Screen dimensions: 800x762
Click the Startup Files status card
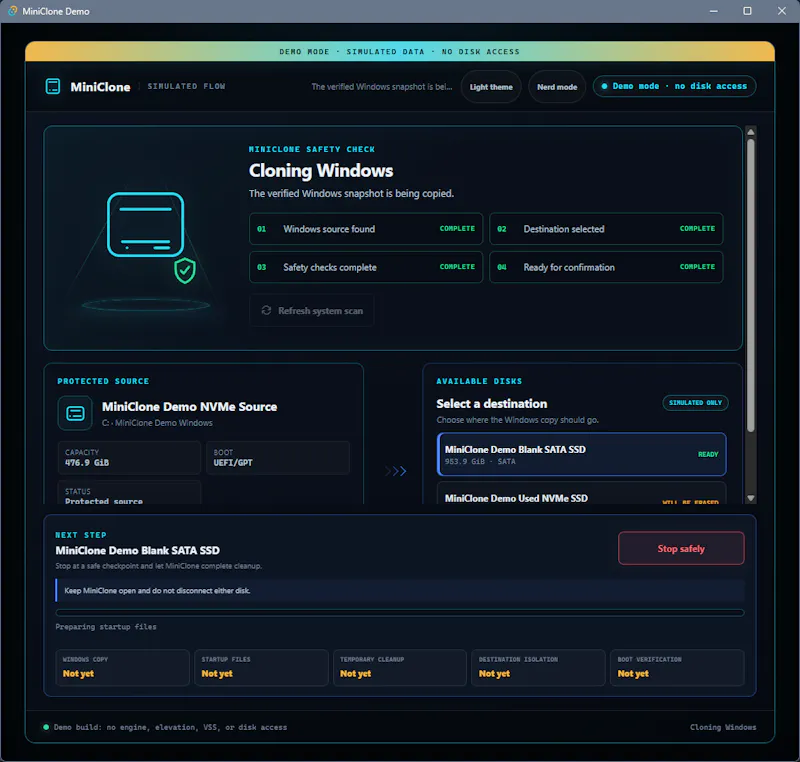tap(261, 667)
